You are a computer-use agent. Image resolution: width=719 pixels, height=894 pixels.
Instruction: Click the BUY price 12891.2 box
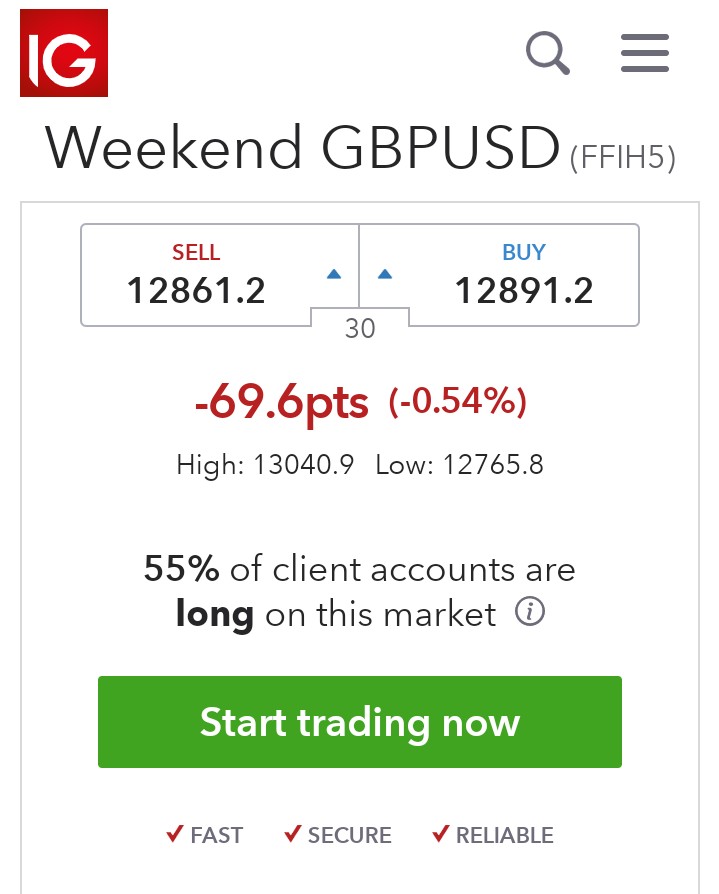pyautogui.click(x=499, y=275)
